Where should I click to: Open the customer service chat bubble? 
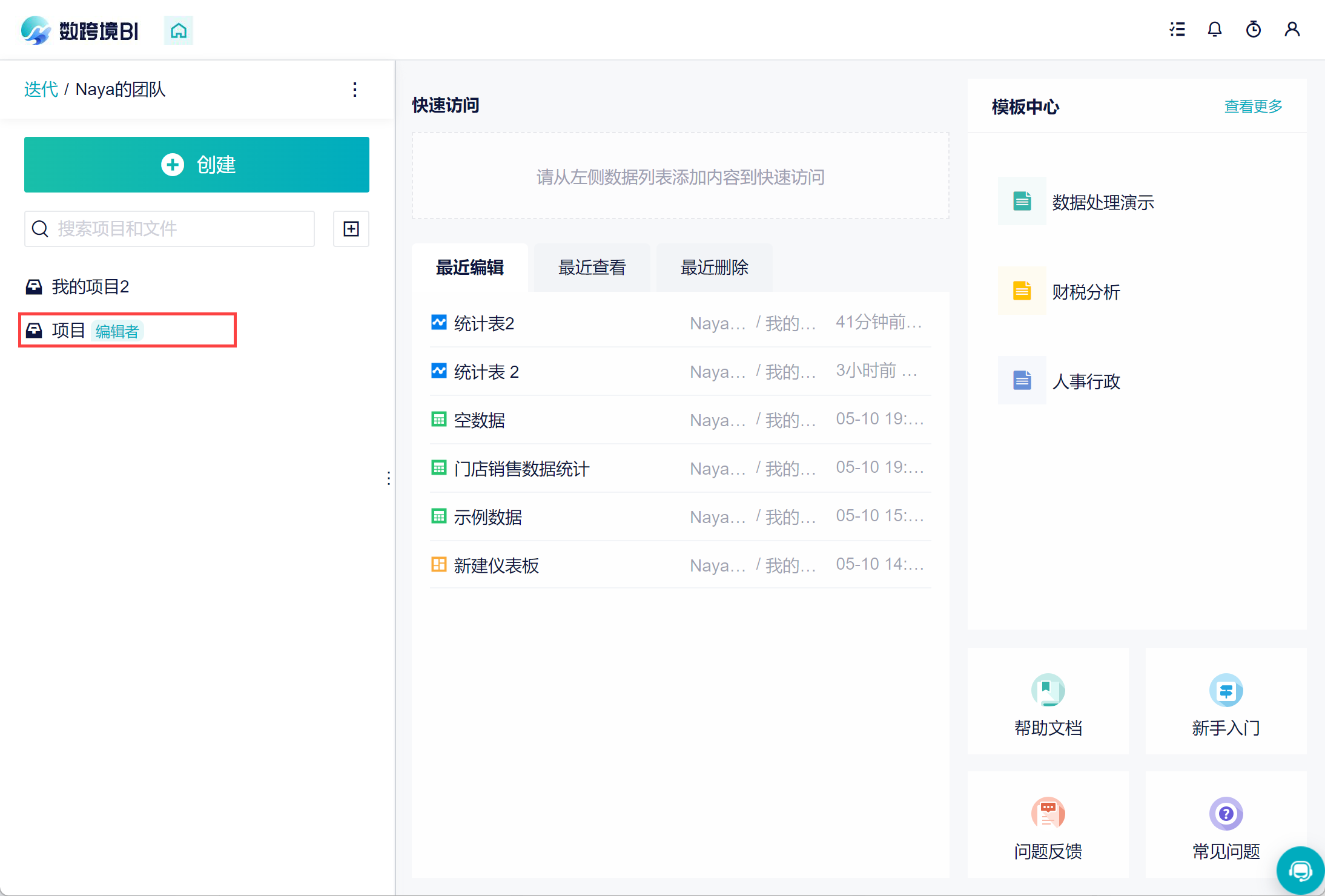click(1300, 871)
